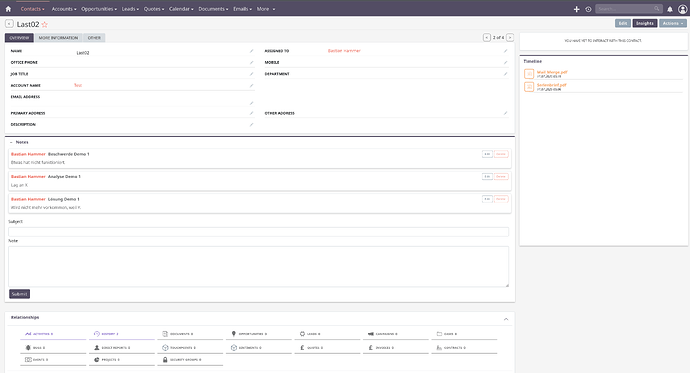The image size is (690, 373).
Task: Click the back arrow beside Last02
Action: pos(9,24)
